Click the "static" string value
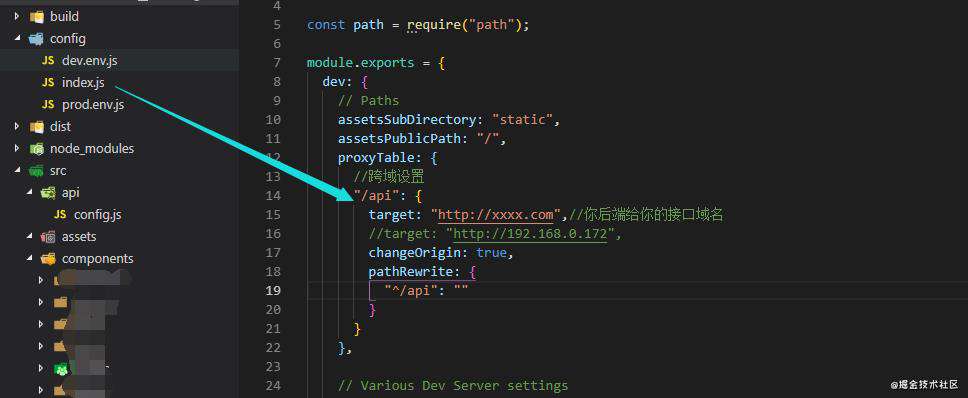This screenshot has height=398, width=968. click(522, 120)
